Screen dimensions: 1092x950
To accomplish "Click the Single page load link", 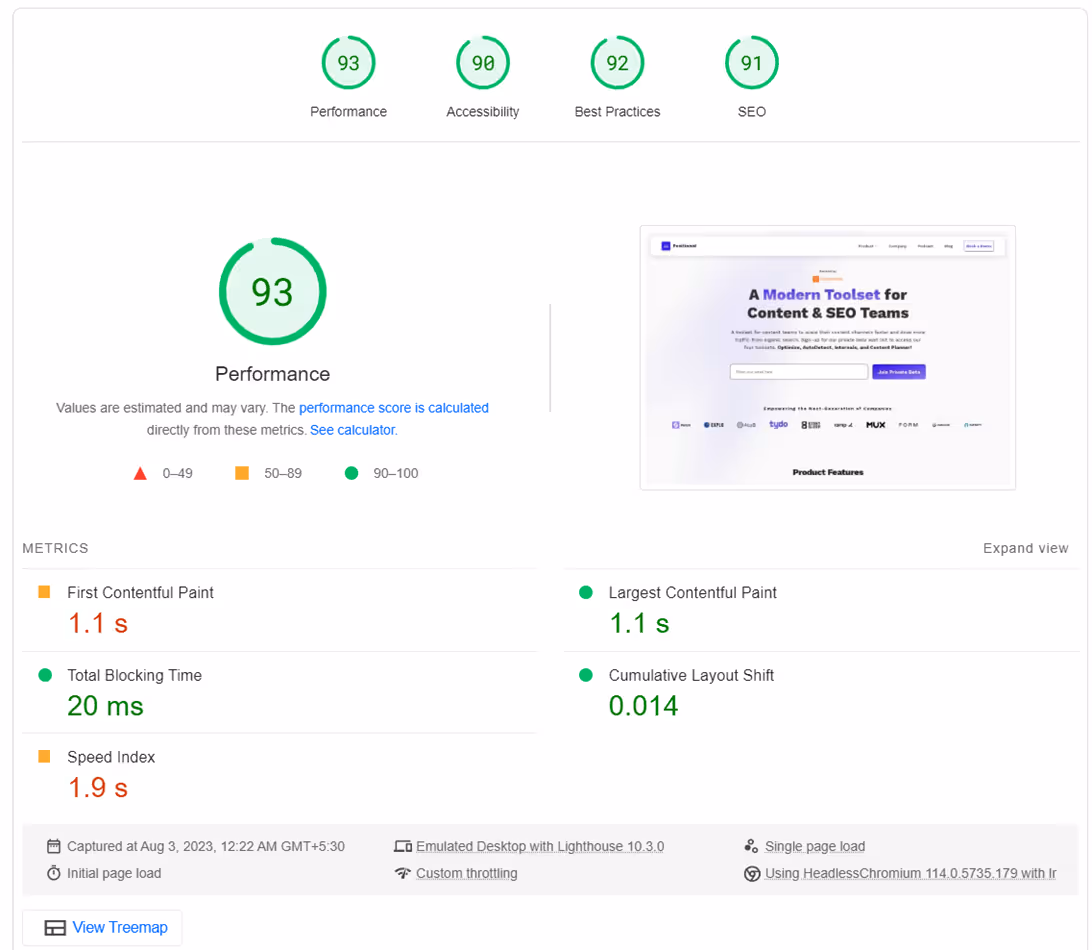I will pyautogui.click(x=815, y=846).
